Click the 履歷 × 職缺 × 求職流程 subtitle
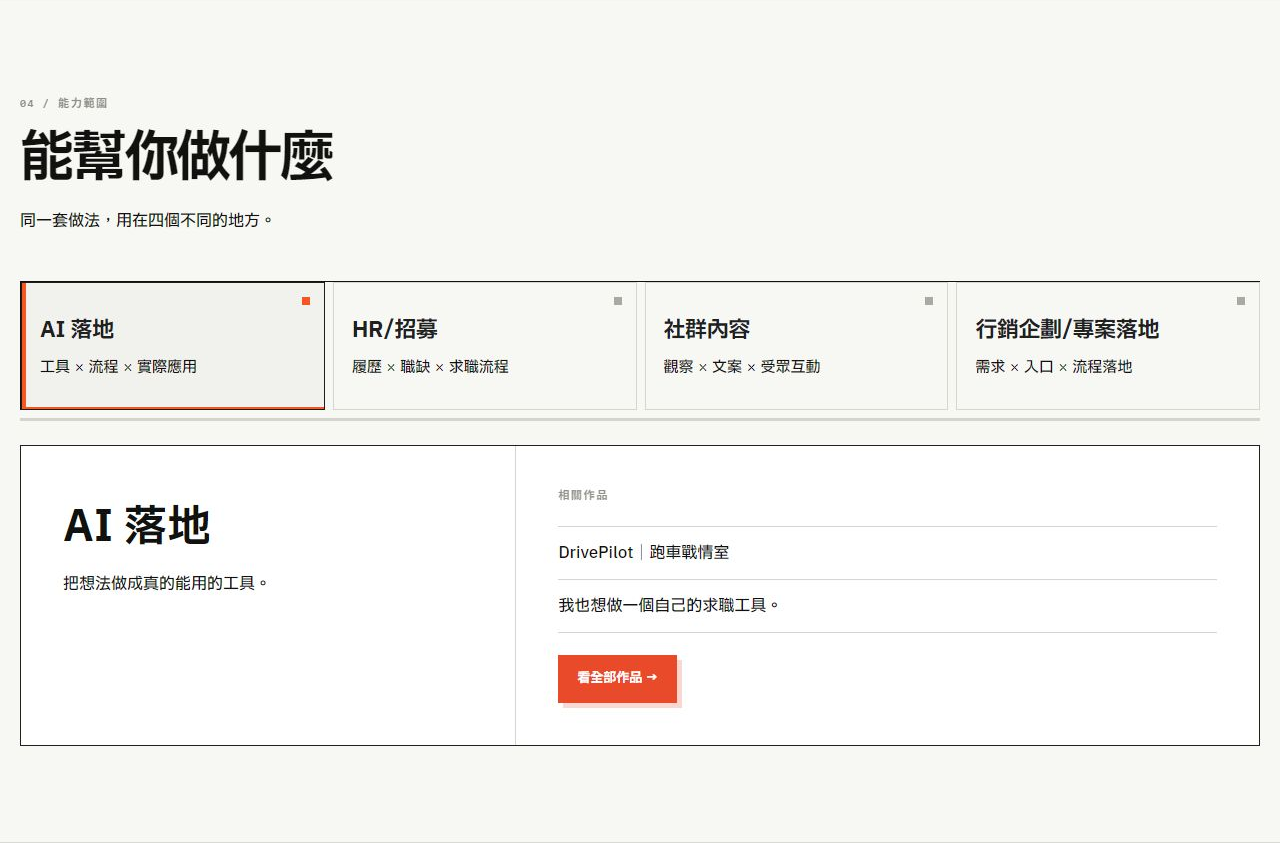Viewport: 1280px width, 843px height. point(431,367)
